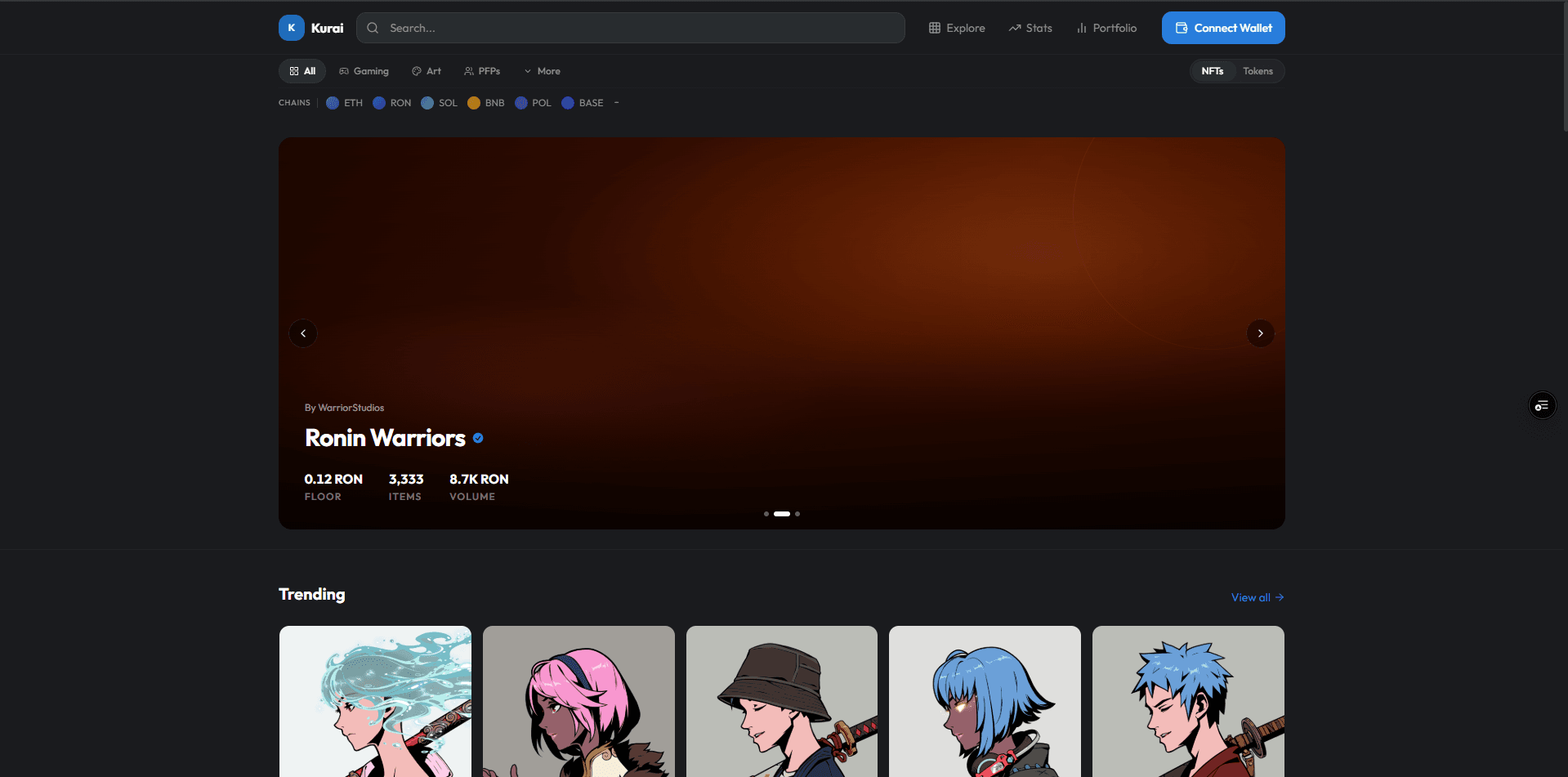Select the SOL chain filter
This screenshot has height=777, width=1568.
click(x=439, y=102)
